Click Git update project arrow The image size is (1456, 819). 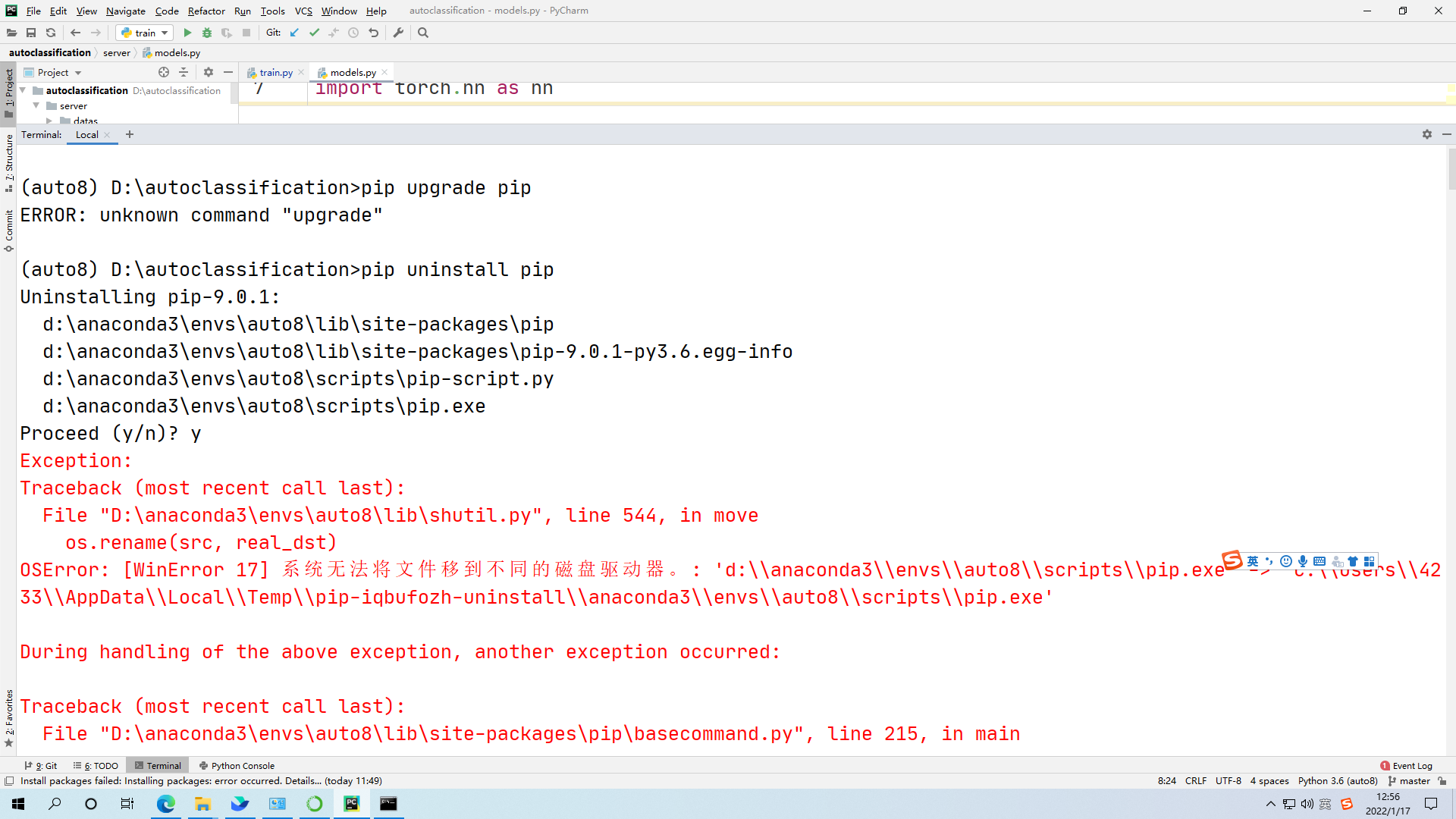pyautogui.click(x=294, y=33)
